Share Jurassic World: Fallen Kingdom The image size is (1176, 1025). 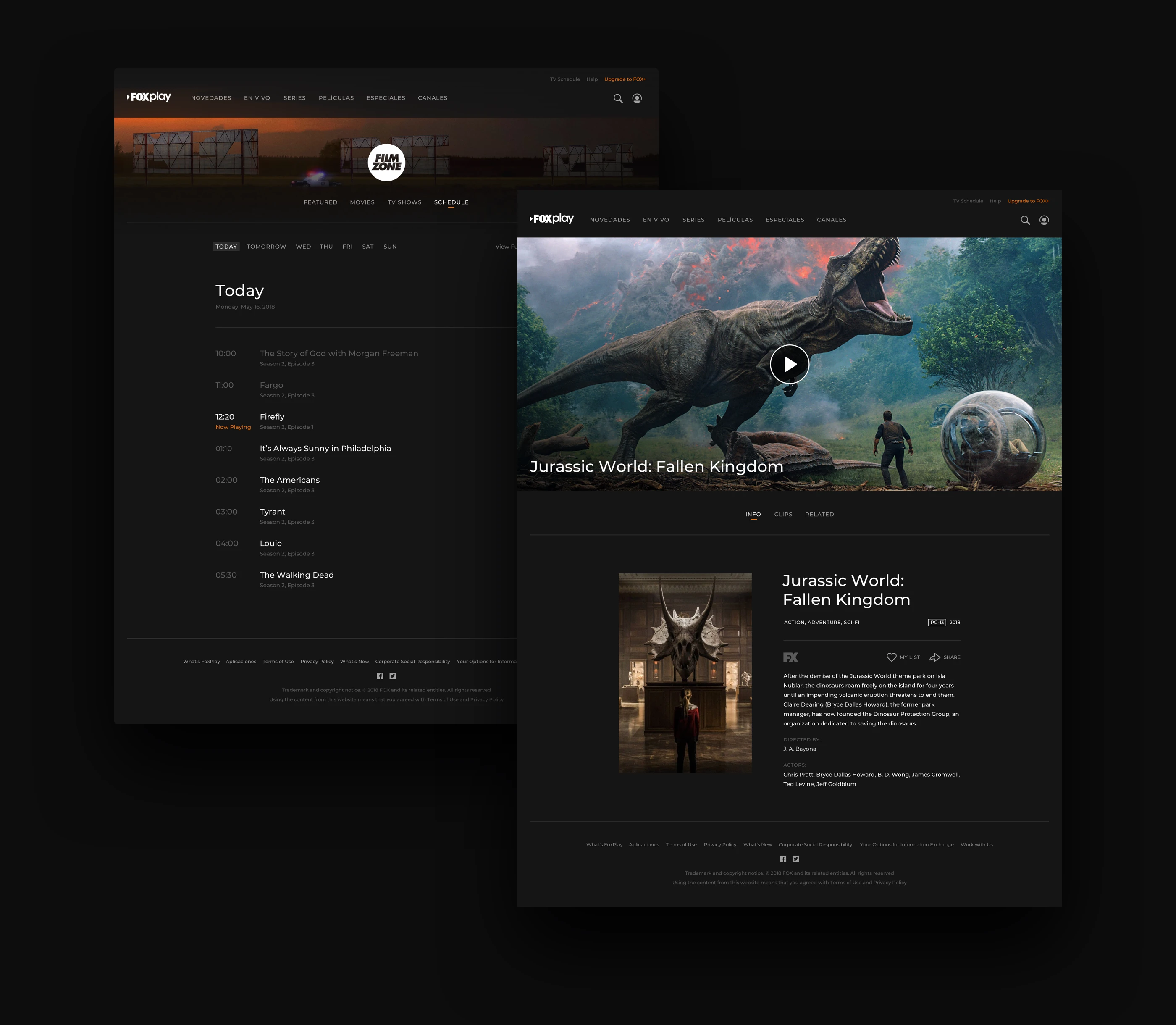coord(944,657)
